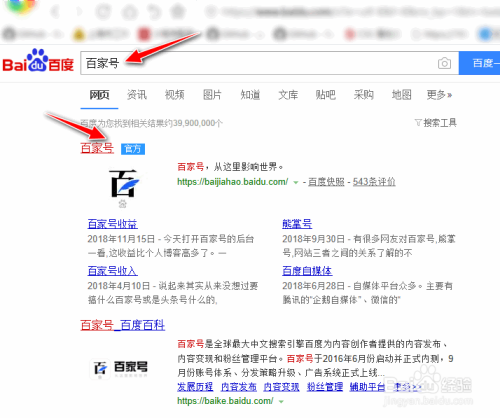Image resolution: width=500 pixels, height=418 pixels.
Task: Open the 543条评价 reviews link
Action: [374, 182]
